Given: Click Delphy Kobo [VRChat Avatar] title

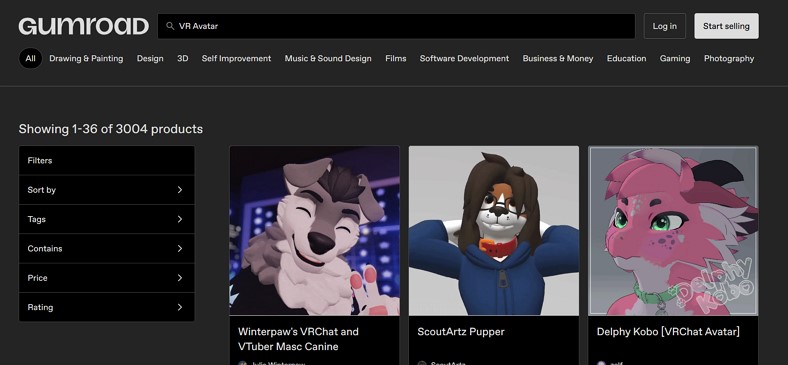Looking at the screenshot, I should 668,332.
